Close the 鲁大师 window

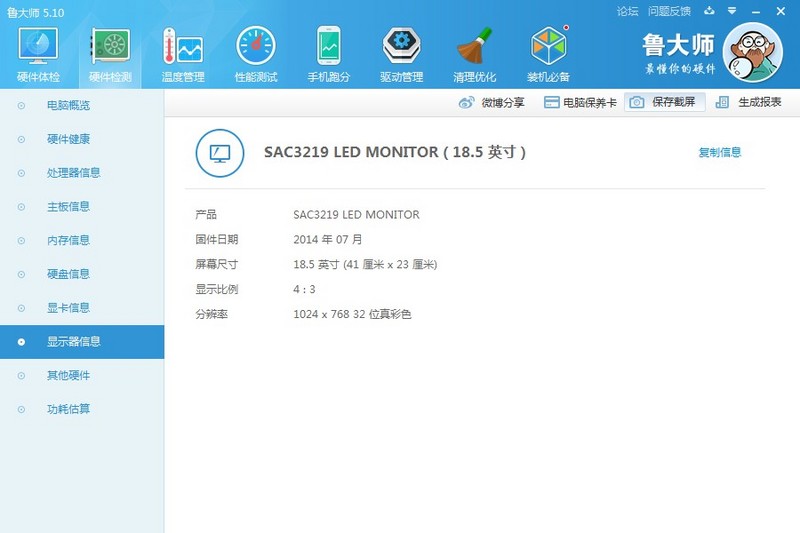tap(781, 11)
